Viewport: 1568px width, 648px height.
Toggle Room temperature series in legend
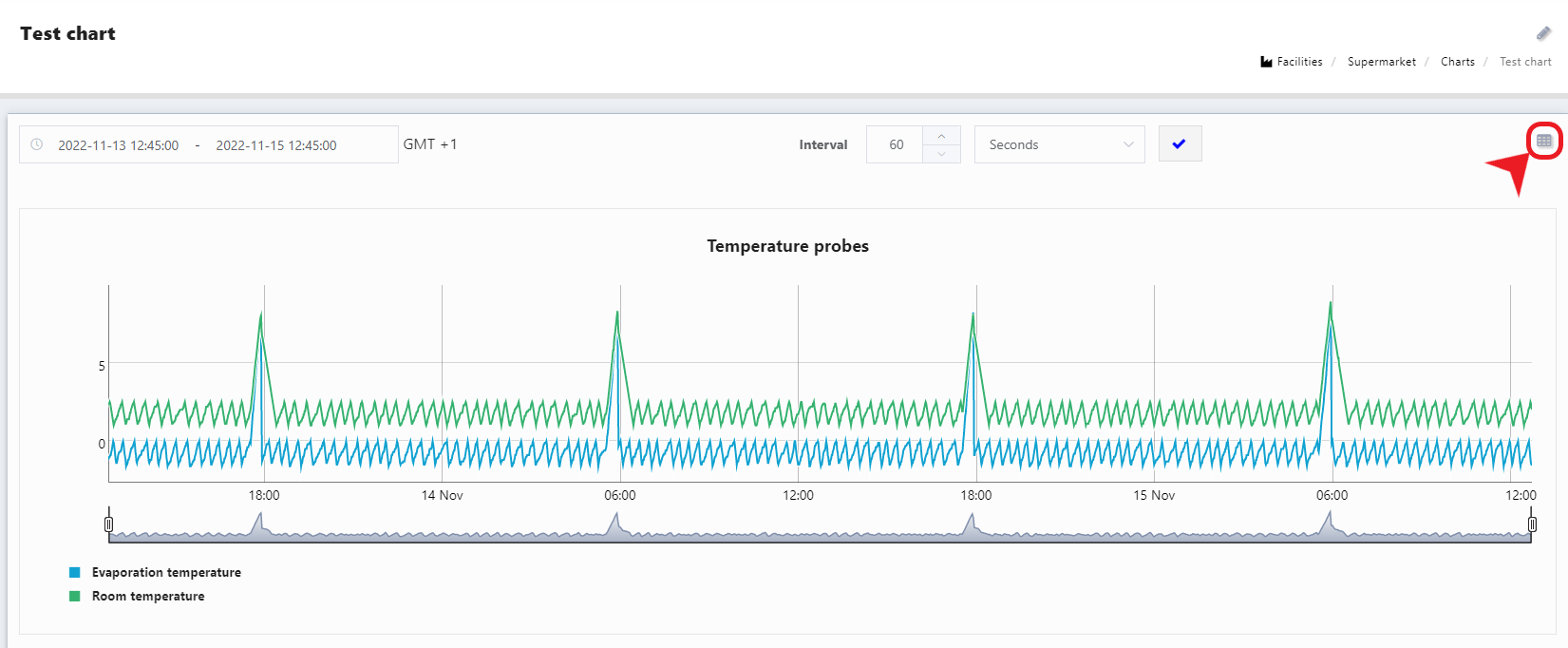(148, 596)
